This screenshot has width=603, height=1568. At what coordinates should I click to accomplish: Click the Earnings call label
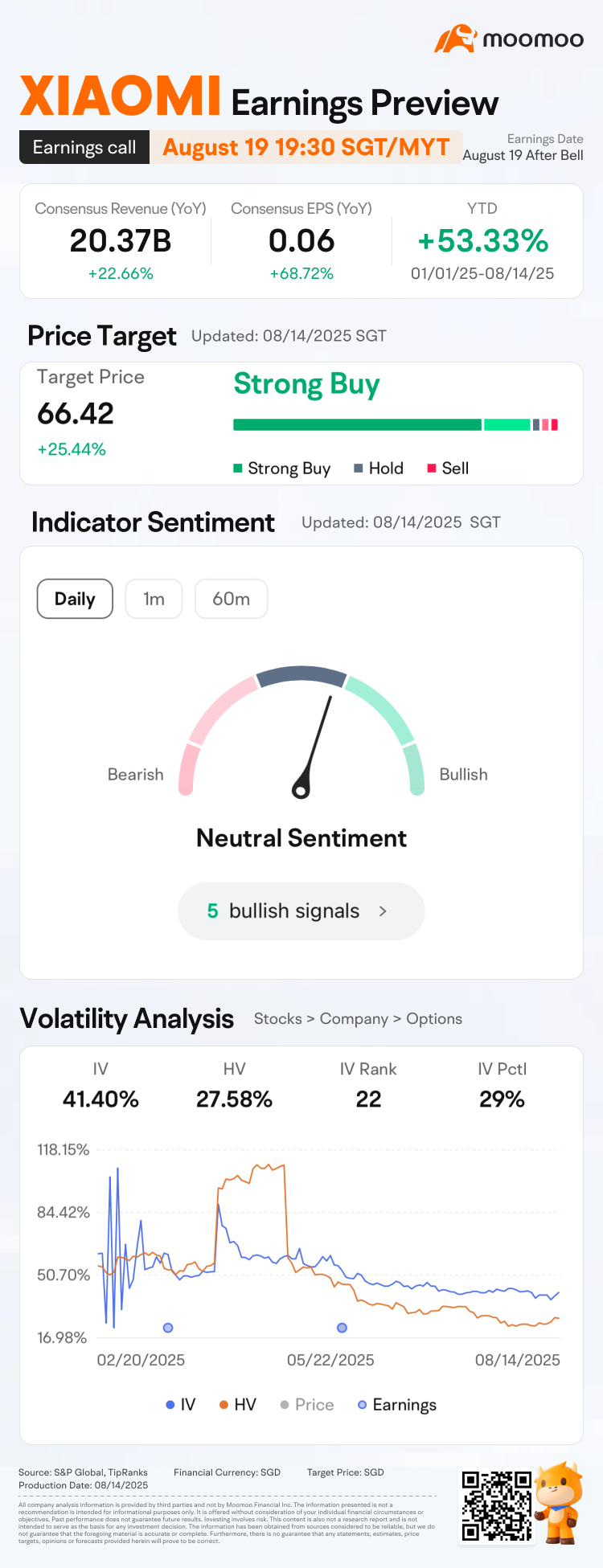pyautogui.click(x=84, y=147)
